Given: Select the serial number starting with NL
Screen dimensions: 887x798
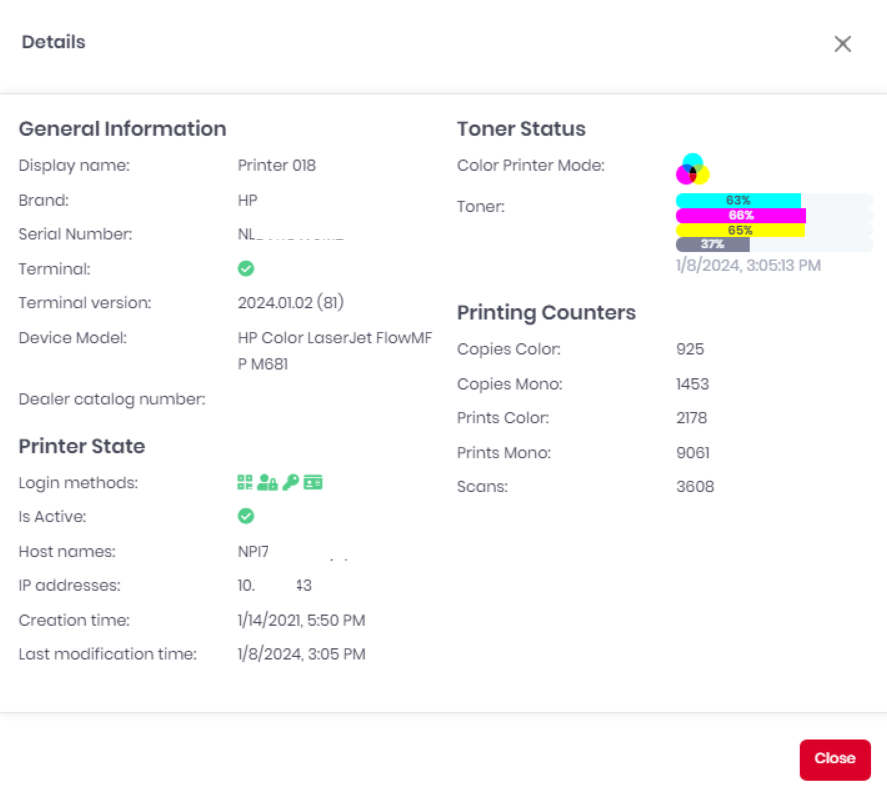Looking at the screenshot, I should pos(291,234).
